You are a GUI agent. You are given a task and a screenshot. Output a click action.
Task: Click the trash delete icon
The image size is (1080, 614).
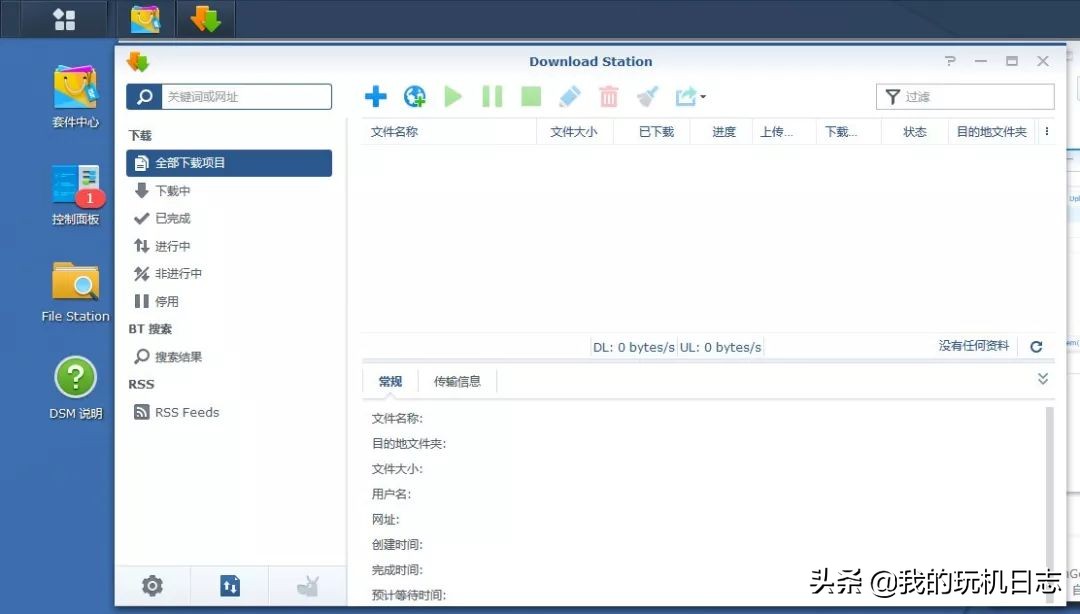coord(609,96)
